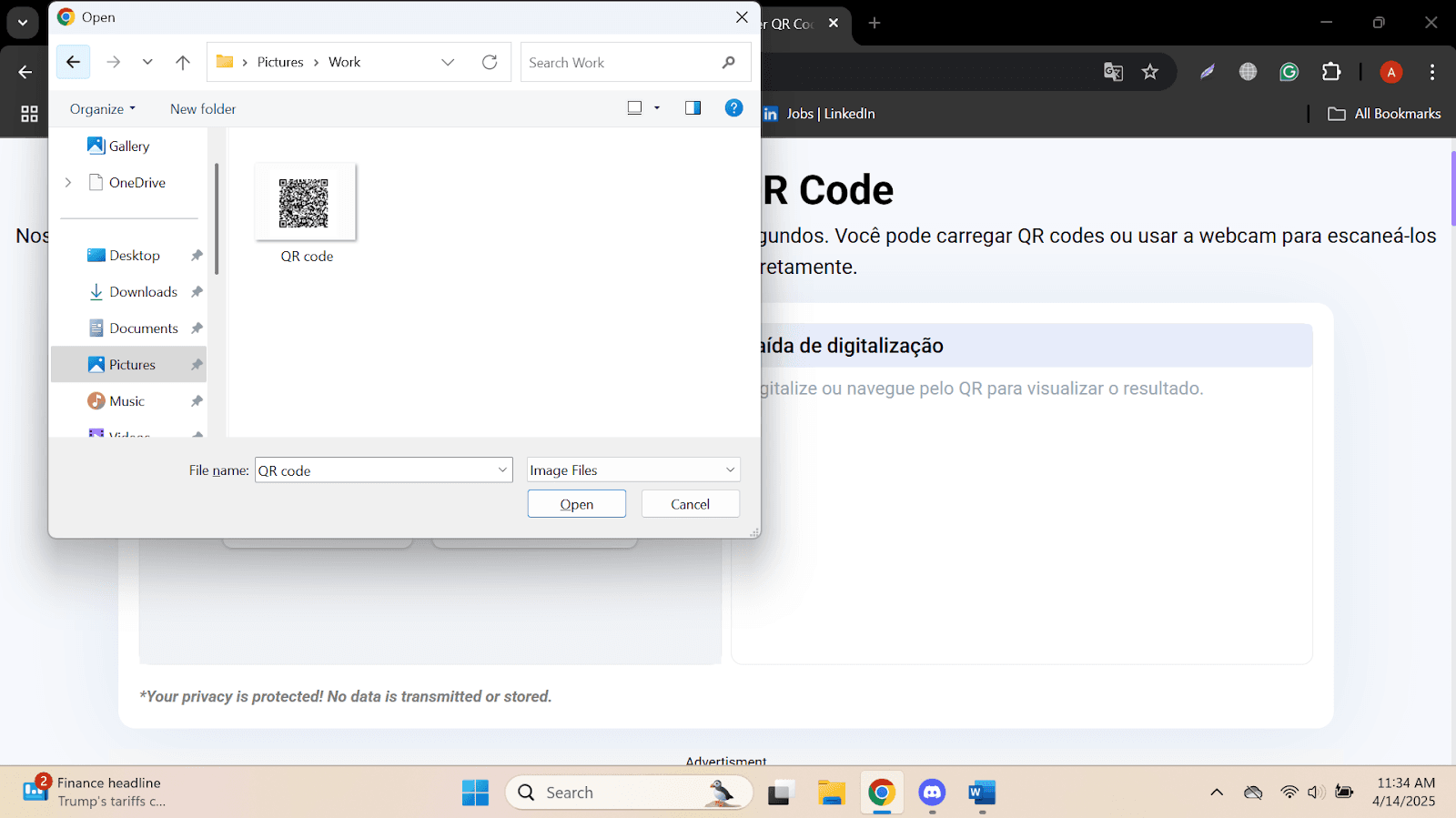The width and height of the screenshot is (1456, 818).
Task: Expand the address bar path dropdown
Action: (x=448, y=62)
